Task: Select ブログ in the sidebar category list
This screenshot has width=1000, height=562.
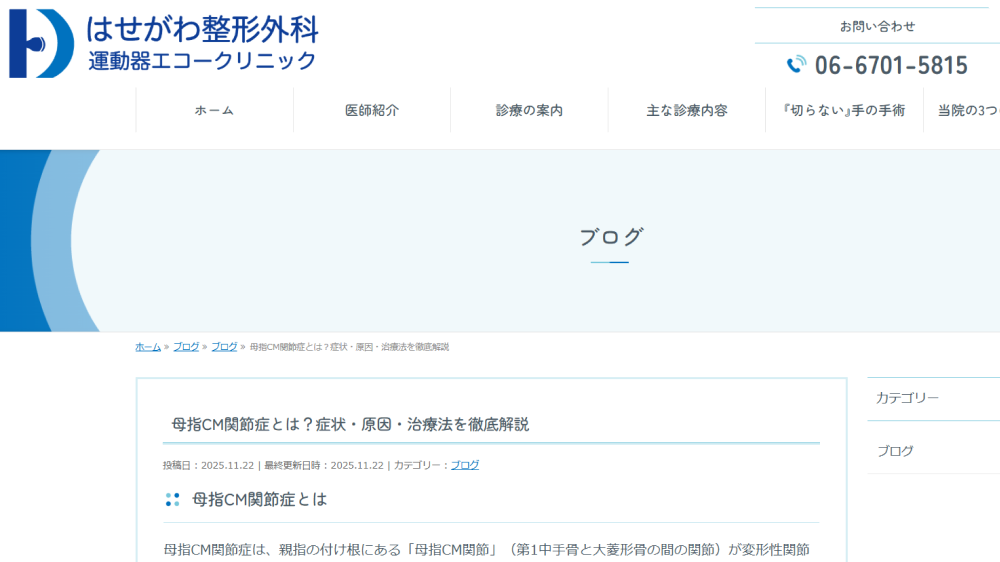Action: click(x=895, y=451)
